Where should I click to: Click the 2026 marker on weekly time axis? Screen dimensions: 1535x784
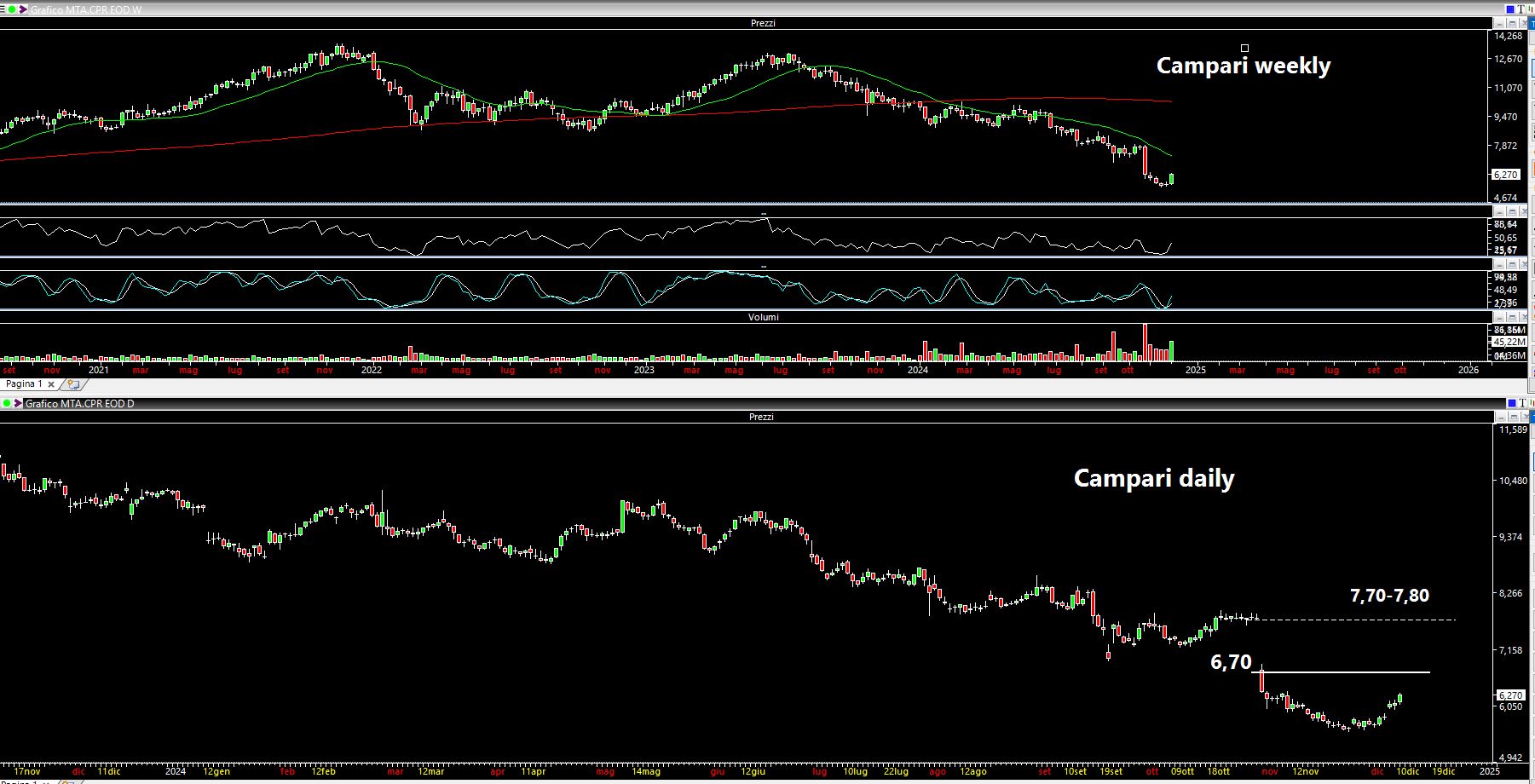pos(1469,370)
